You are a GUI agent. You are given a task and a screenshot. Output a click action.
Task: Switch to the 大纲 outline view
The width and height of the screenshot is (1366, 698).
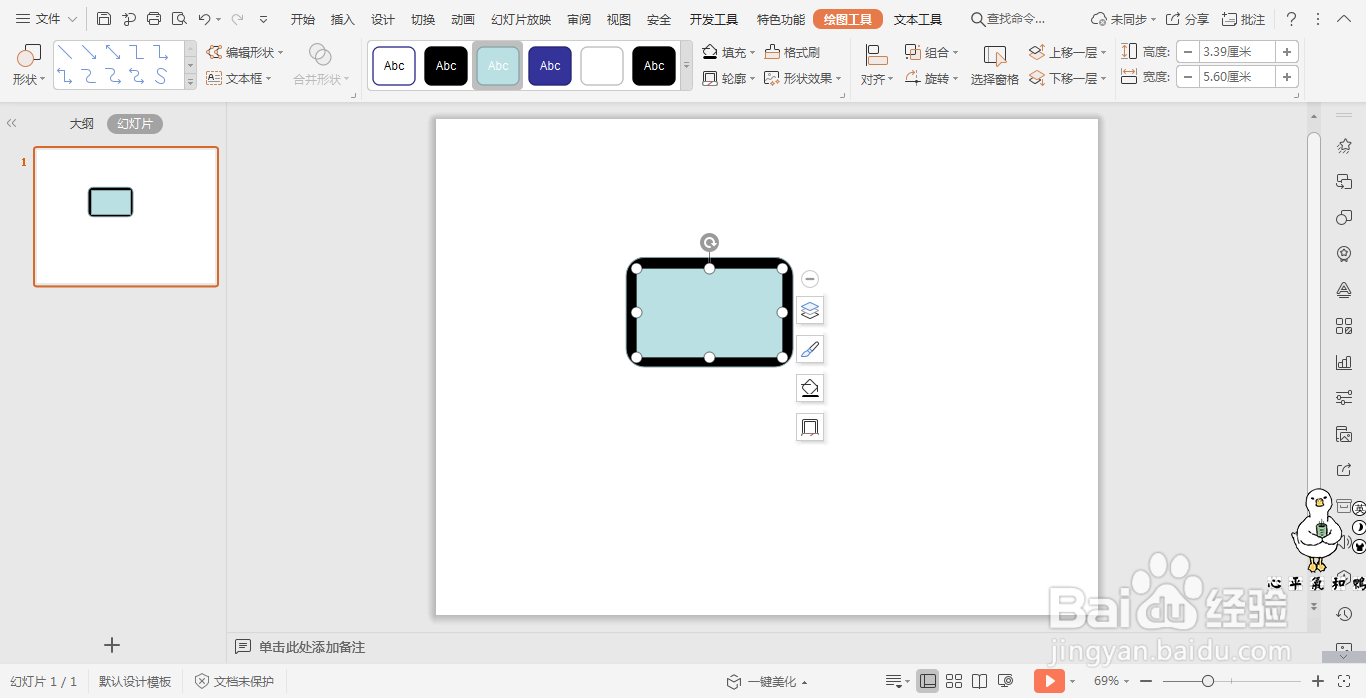click(82, 124)
